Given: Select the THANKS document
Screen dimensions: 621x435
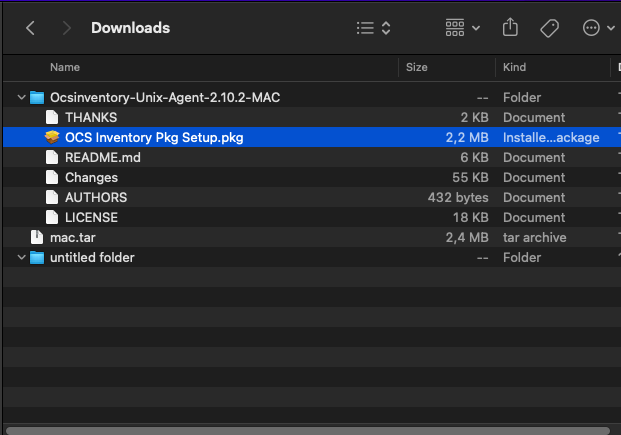Looking at the screenshot, I should point(91,118).
